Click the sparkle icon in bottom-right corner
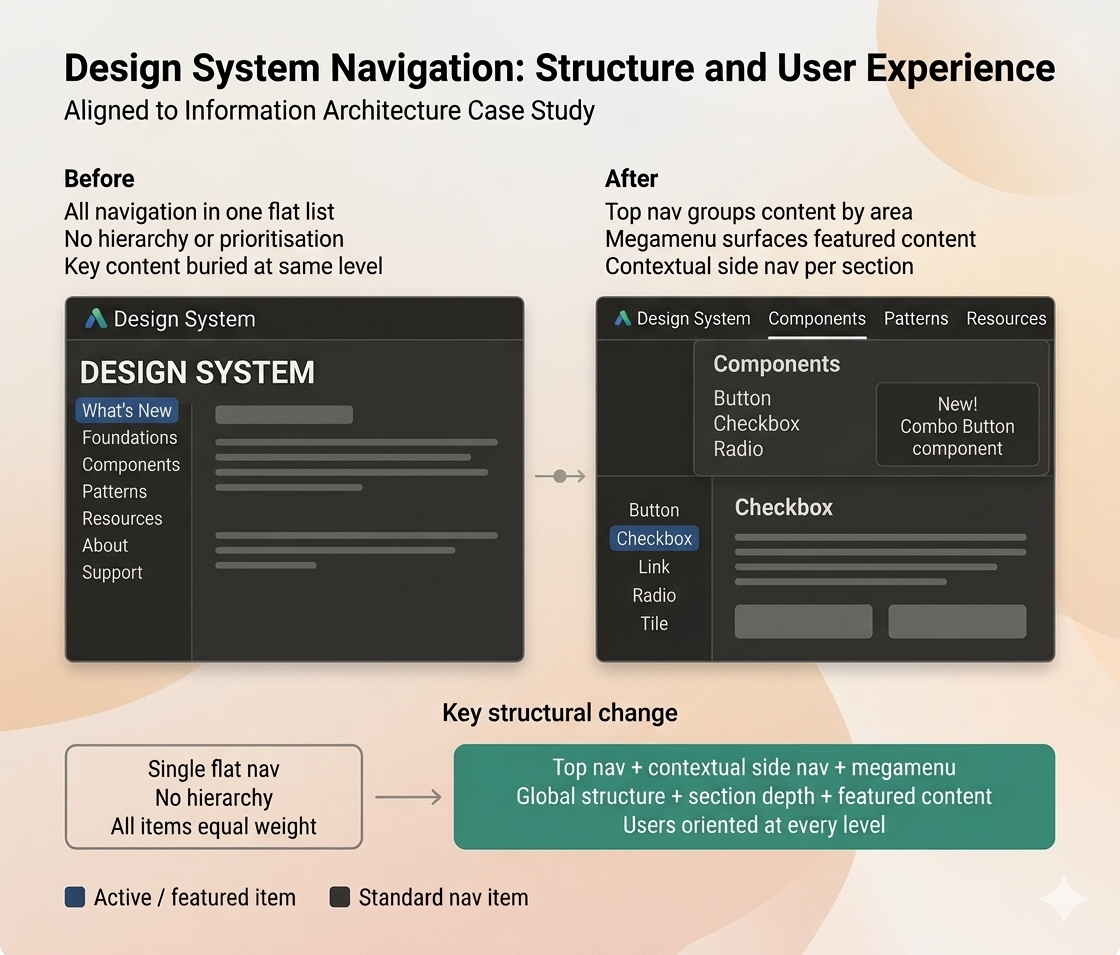This screenshot has width=1120, height=955. 1064,898
